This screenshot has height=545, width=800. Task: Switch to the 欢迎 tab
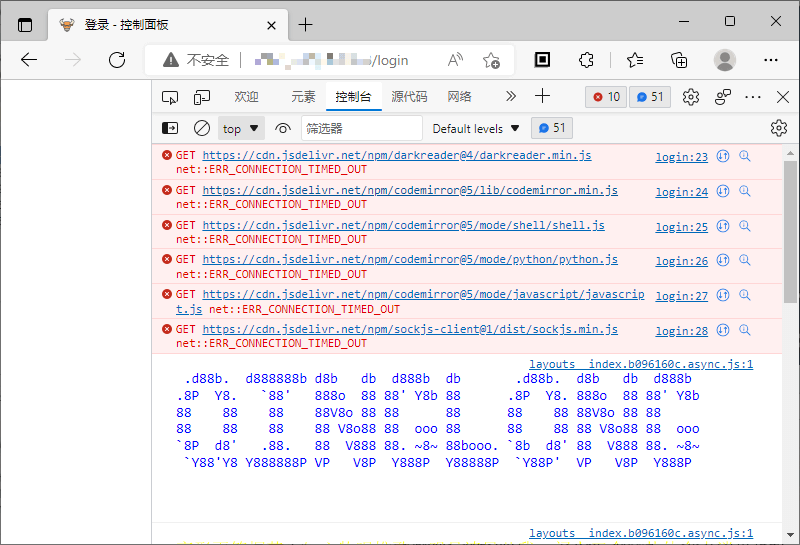(246, 96)
